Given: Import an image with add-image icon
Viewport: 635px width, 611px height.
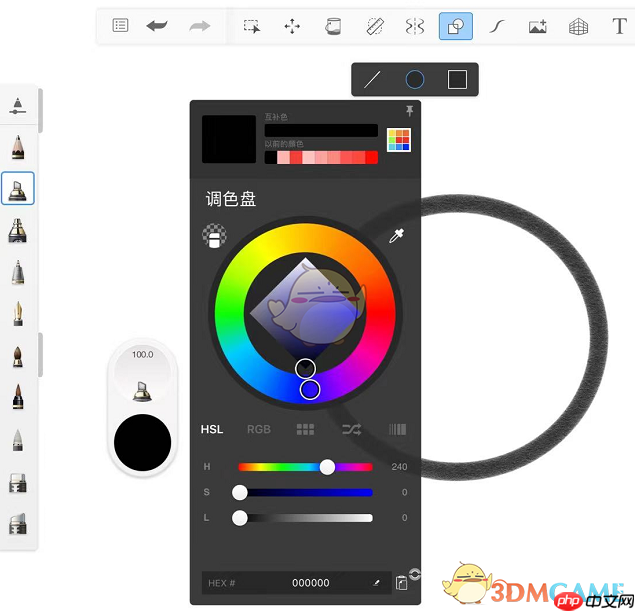Looking at the screenshot, I should pos(538,27).
